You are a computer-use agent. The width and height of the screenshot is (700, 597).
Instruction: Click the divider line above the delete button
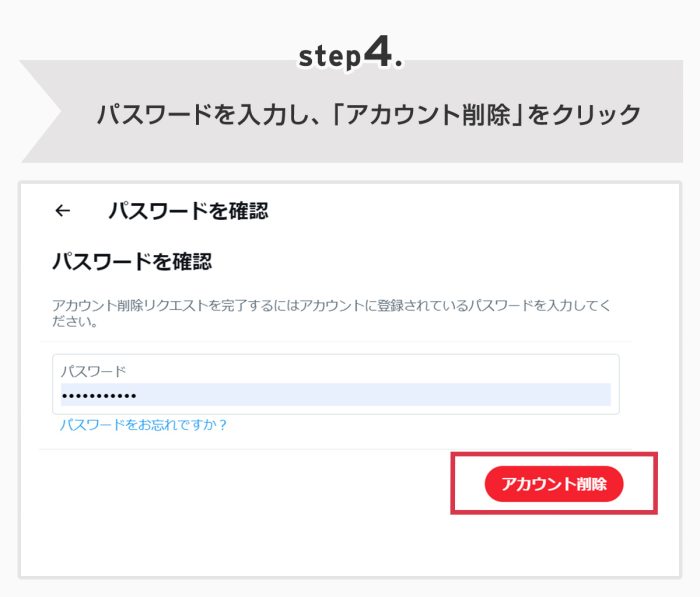point(340,449)
